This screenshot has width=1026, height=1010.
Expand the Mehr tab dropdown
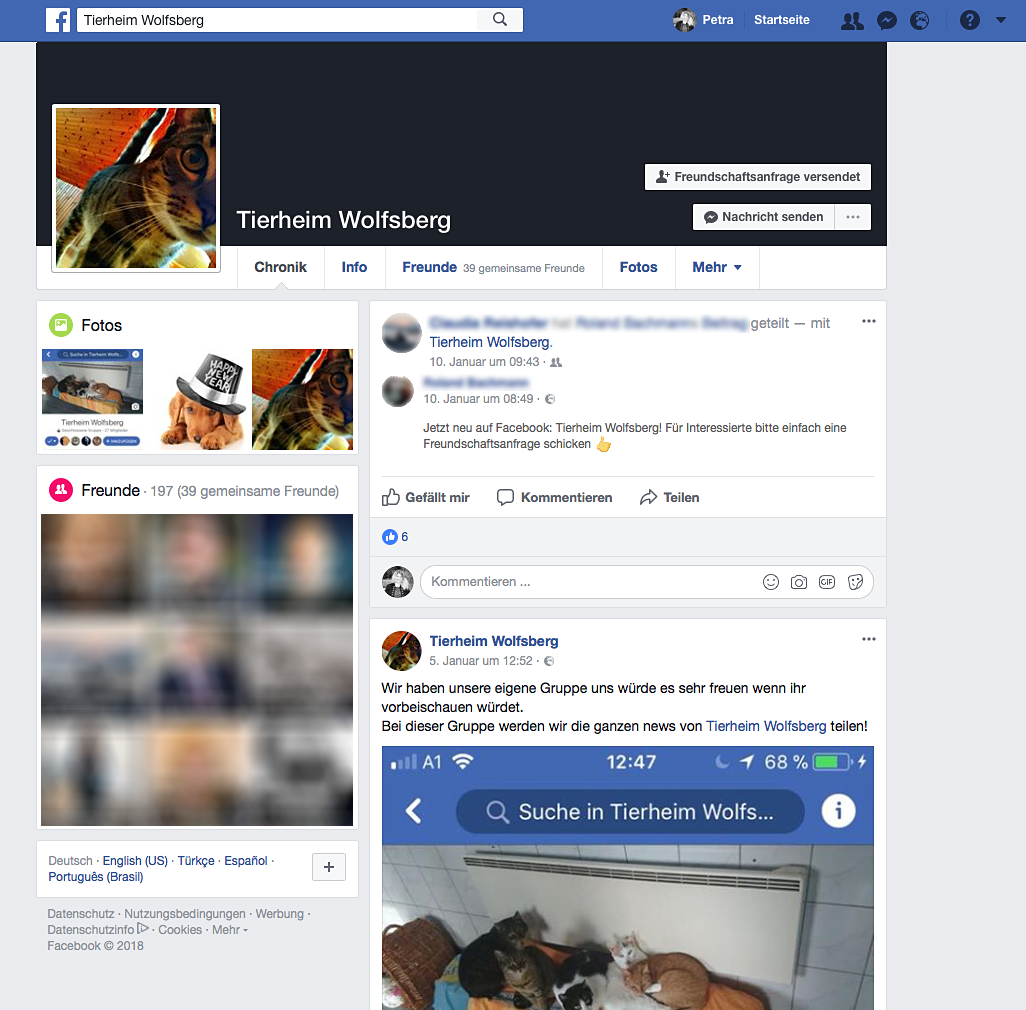coord(717,267)
